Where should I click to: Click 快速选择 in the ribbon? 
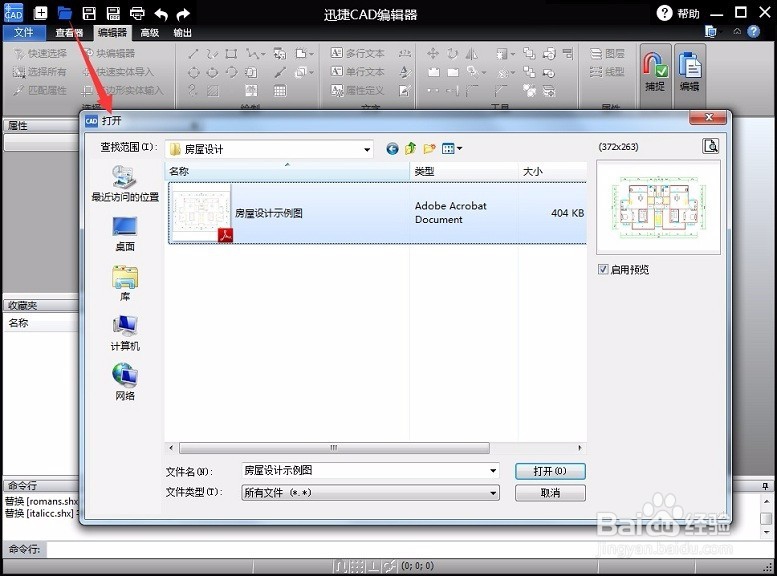point(41,54)
